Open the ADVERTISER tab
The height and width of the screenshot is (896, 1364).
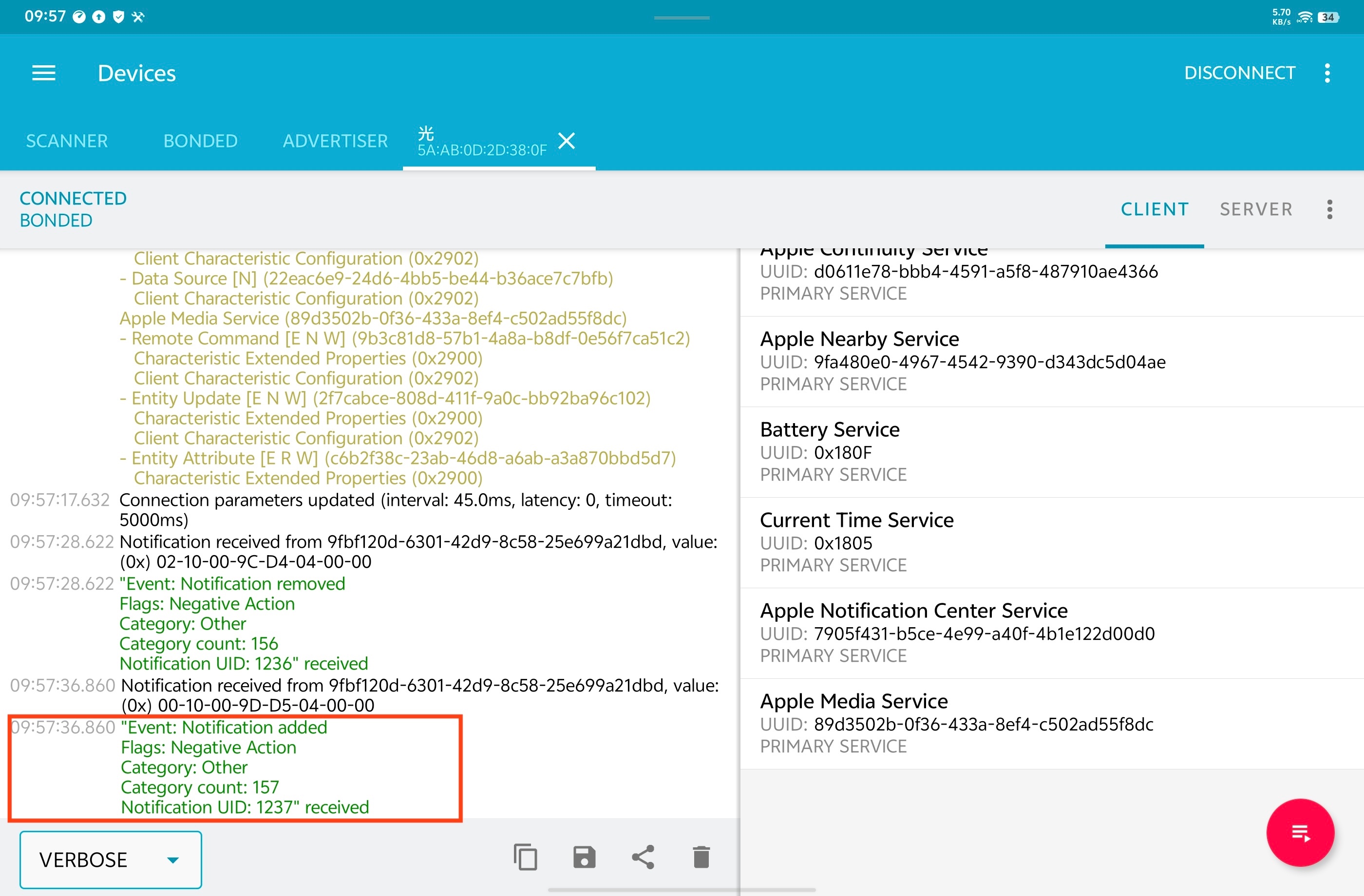click(x=335, y=141)
